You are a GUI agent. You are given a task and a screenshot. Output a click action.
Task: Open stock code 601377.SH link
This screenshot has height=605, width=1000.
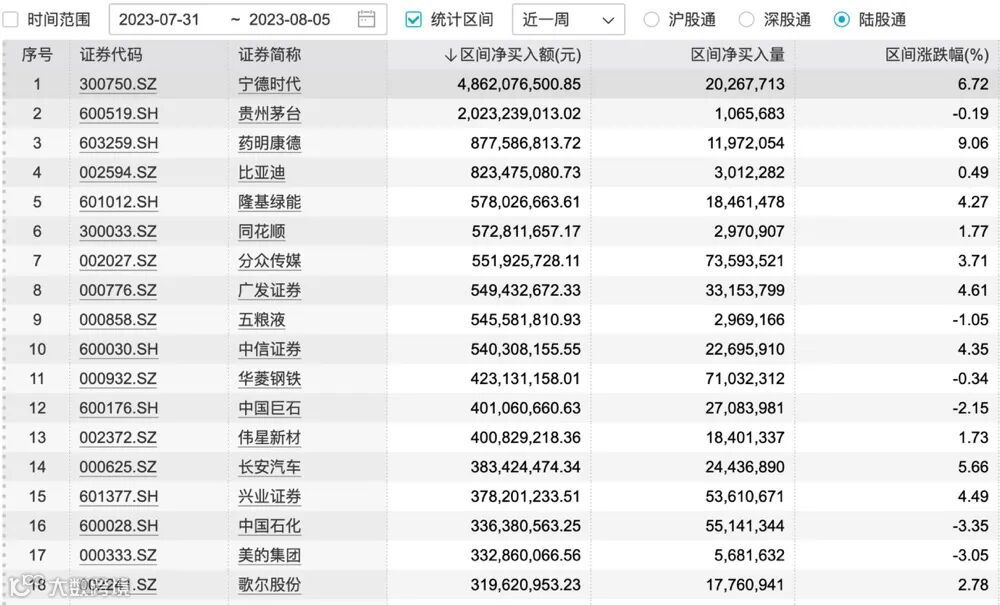[119, 496]
